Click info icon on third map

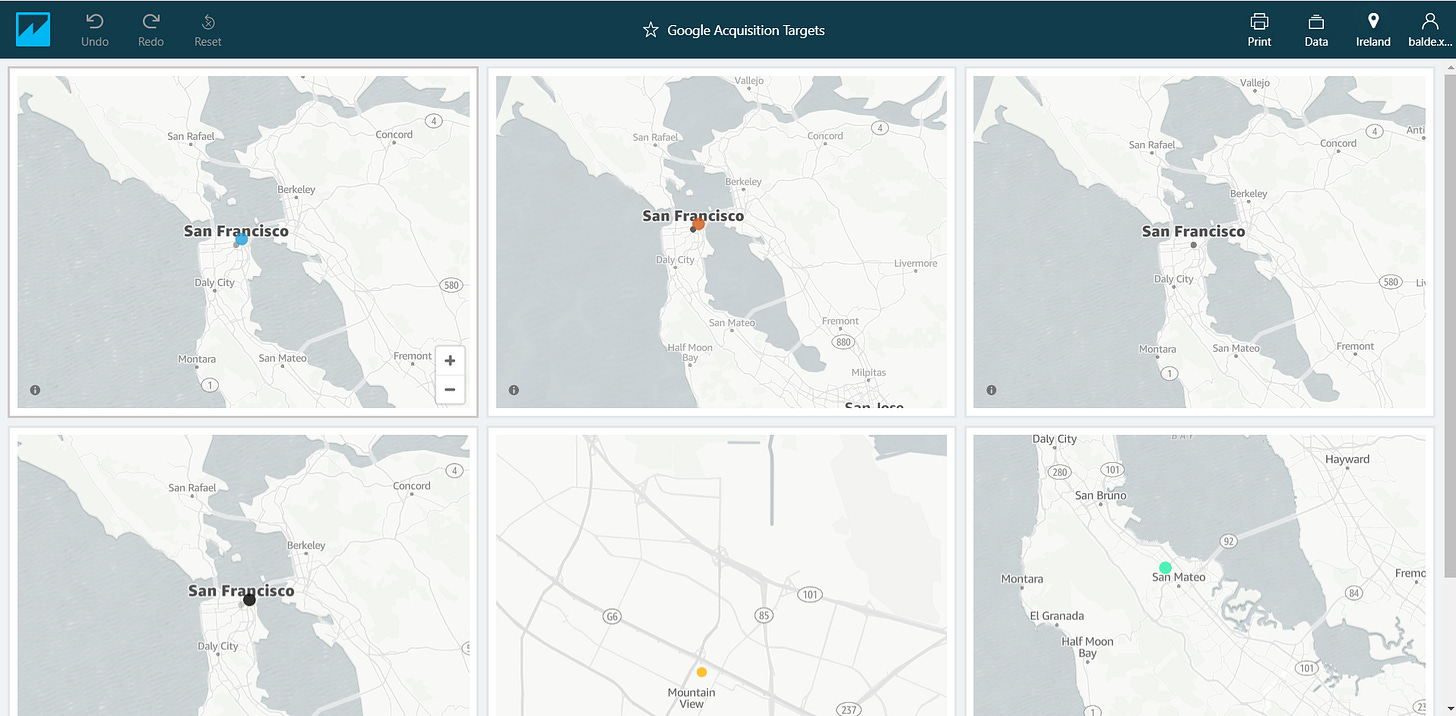click(991, 390)
